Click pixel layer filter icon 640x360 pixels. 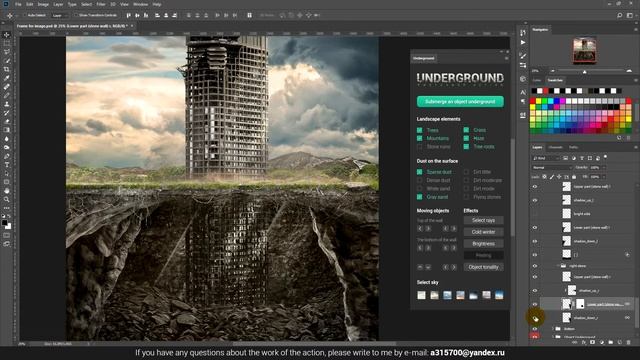(x=566, y=158)
